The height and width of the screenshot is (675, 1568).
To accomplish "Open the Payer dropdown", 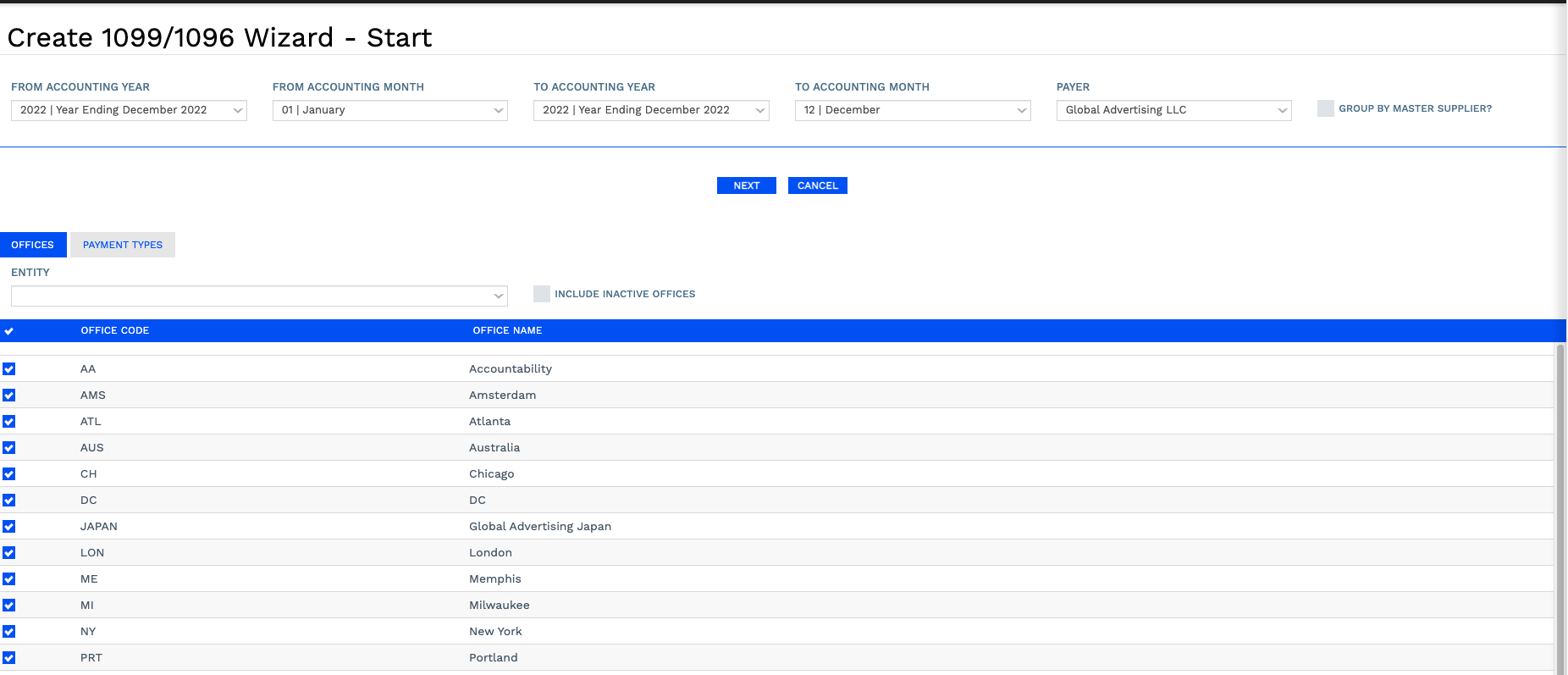I will coord(1174,110).
